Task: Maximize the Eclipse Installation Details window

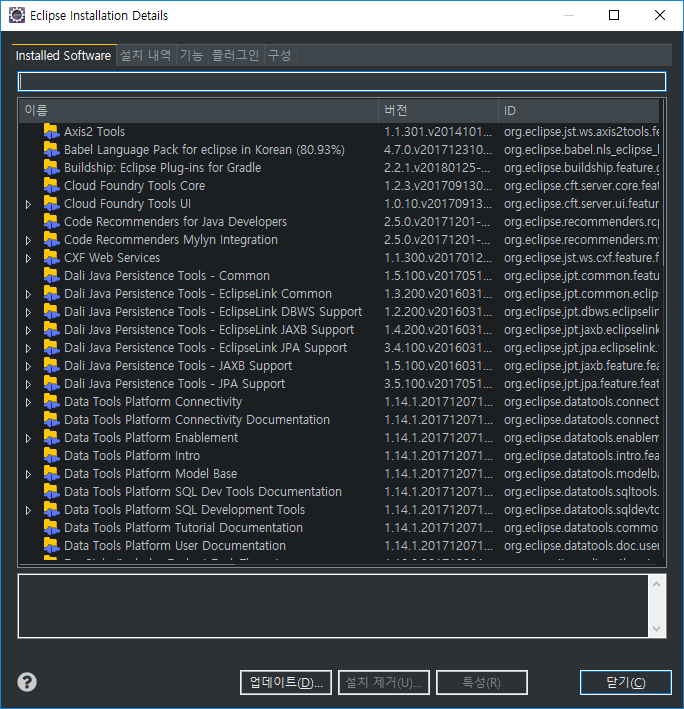Action: (x=614, y=15)
